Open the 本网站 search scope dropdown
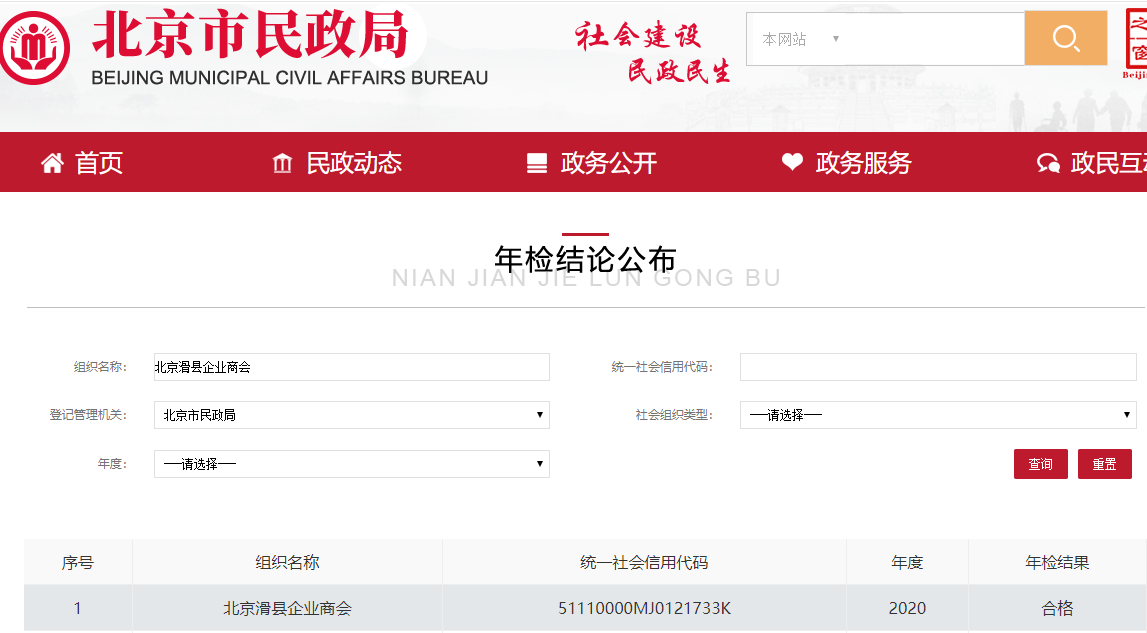This screenshot has width=1147, height=633. point(800,39)
